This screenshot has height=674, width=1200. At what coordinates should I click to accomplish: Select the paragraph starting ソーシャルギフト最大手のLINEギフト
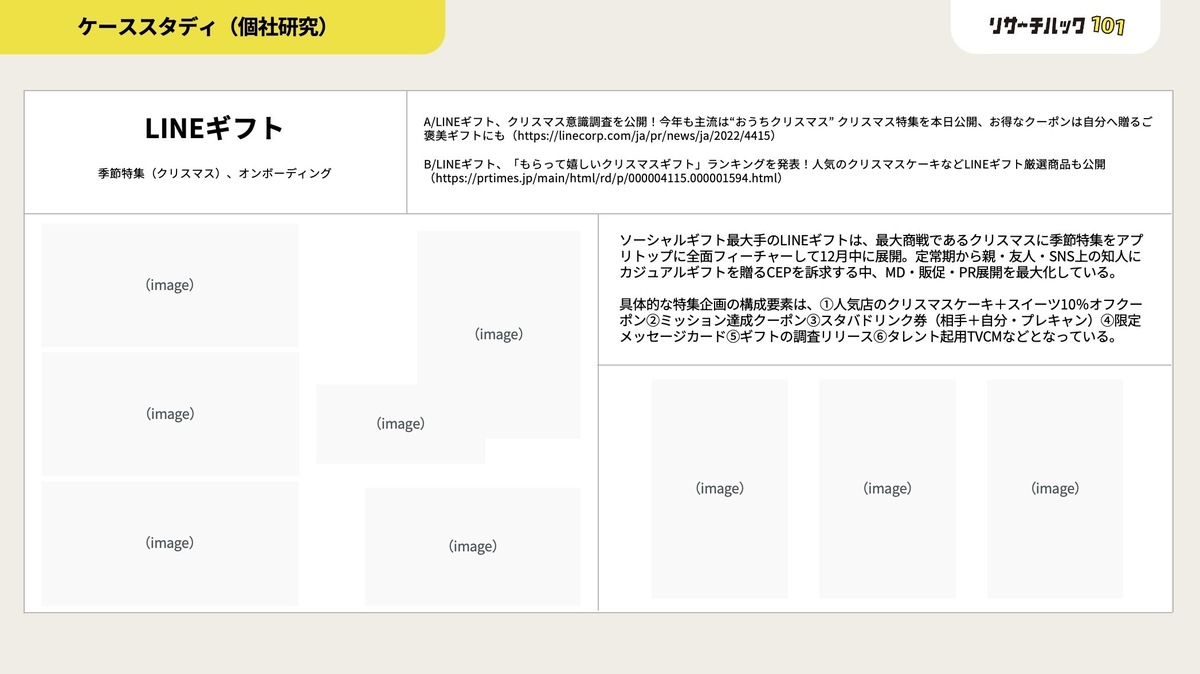pos(882,257)
